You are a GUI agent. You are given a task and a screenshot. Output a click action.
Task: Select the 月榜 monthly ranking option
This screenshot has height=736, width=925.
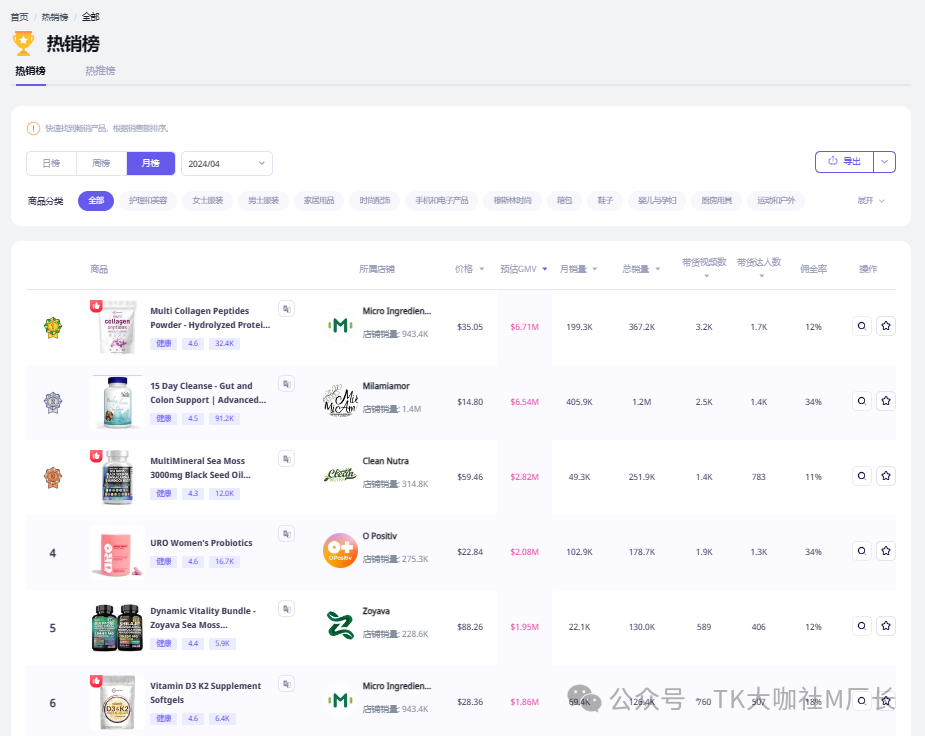click(151, 163)
